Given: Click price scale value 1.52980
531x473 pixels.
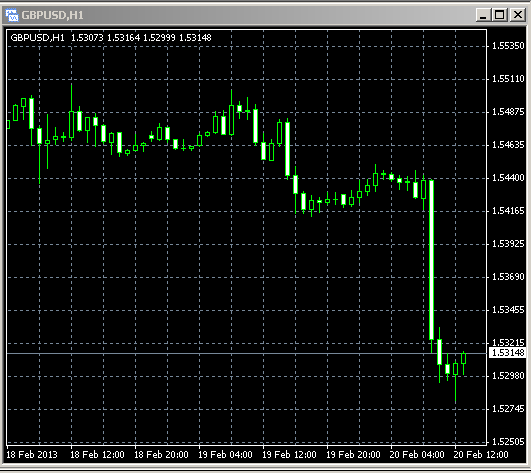Looking at the screenshot, I should tap(508, 376).
